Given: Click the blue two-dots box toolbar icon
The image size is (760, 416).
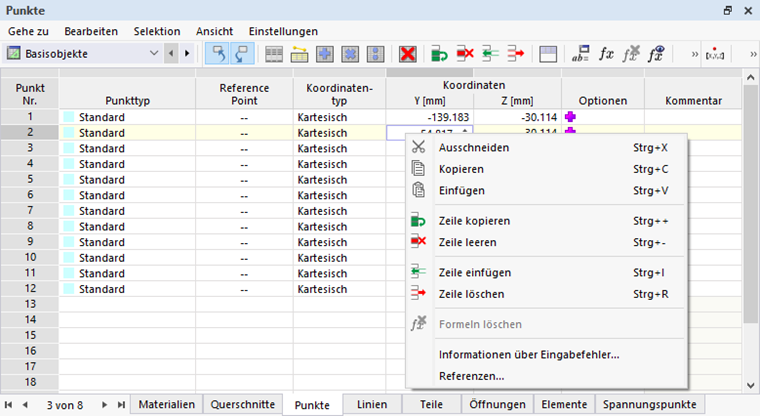Looking at the screenshot, I should click(375, 54).
